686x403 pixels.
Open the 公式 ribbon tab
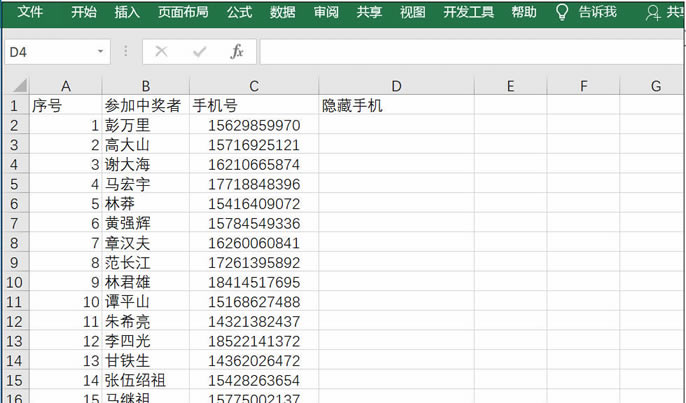pos(239,12)
